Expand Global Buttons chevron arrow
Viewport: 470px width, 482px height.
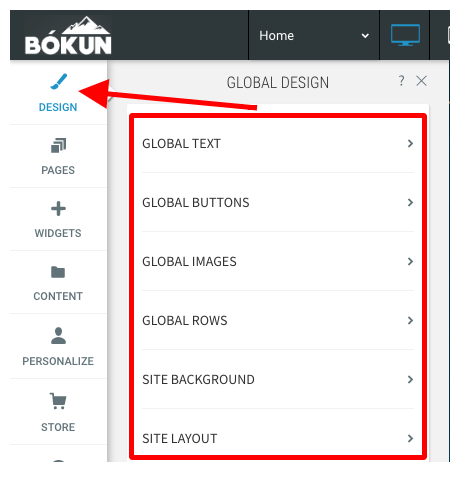click(x=410, y=202)
